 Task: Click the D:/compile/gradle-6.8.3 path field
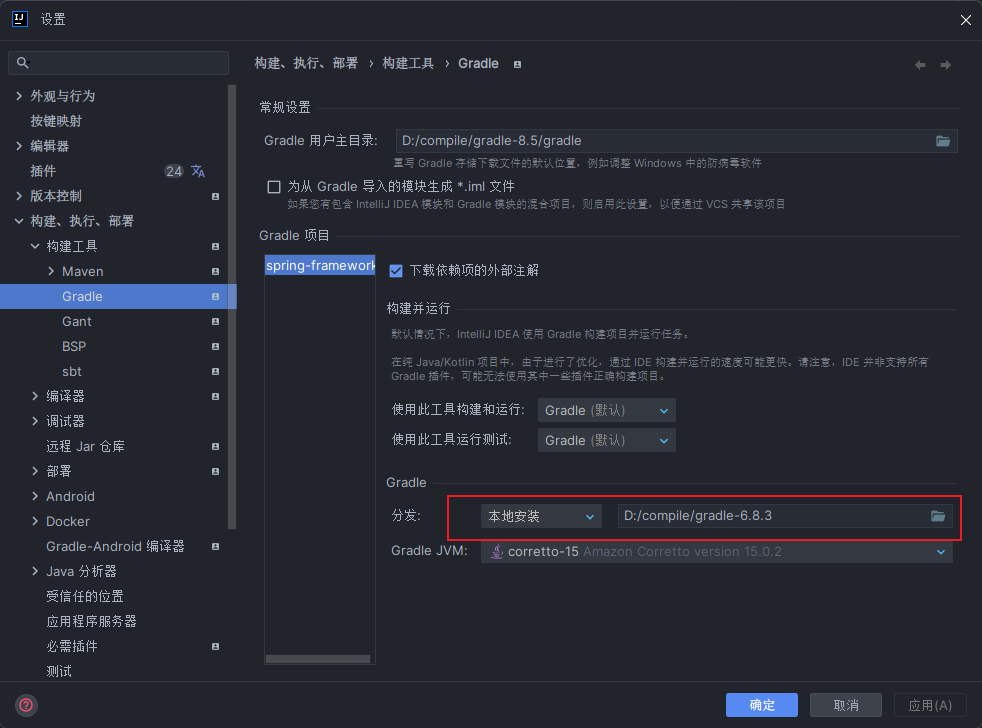click(x=785, y=516)
